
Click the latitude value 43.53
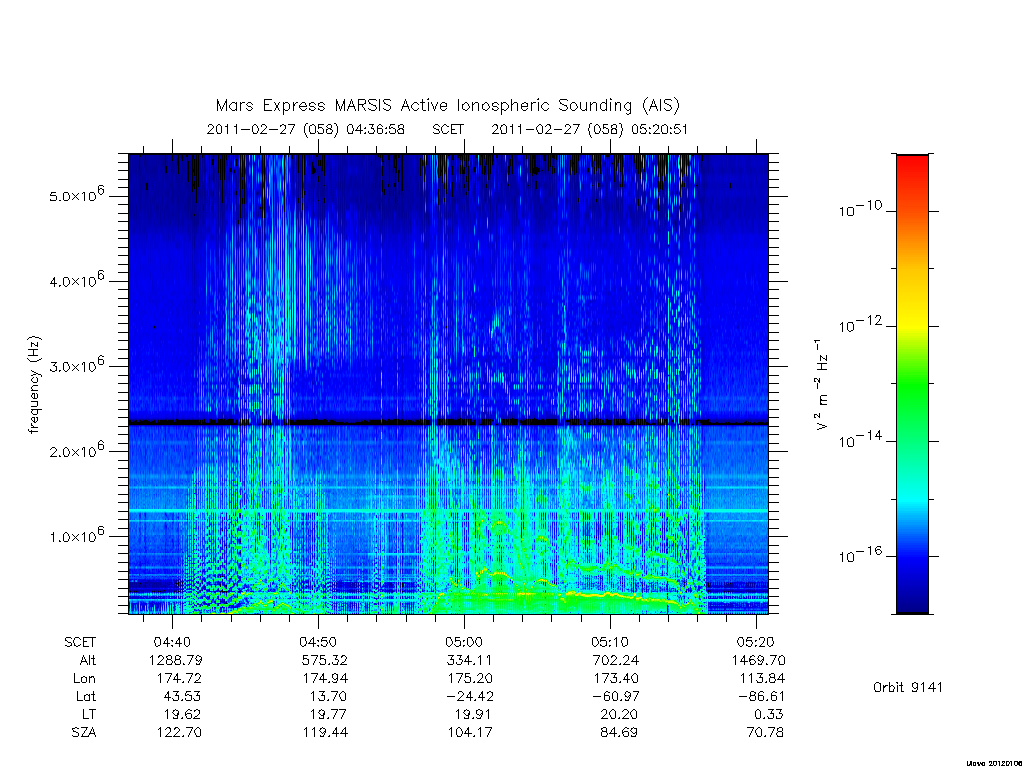pyautogui.click(x=182, y=696)
